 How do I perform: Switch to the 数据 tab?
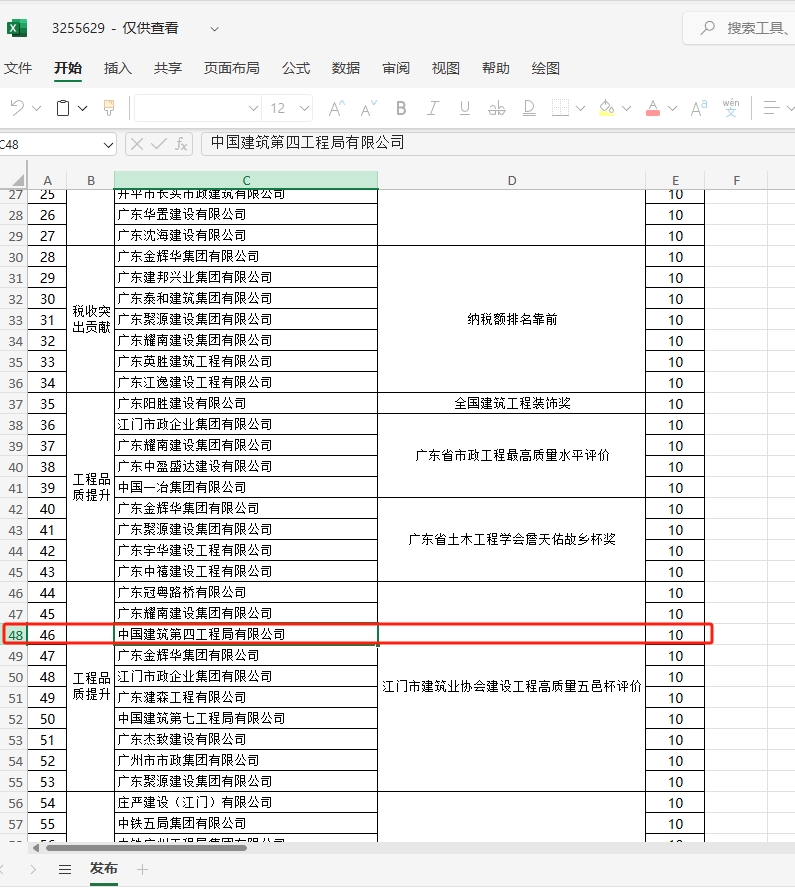[346, 68]
